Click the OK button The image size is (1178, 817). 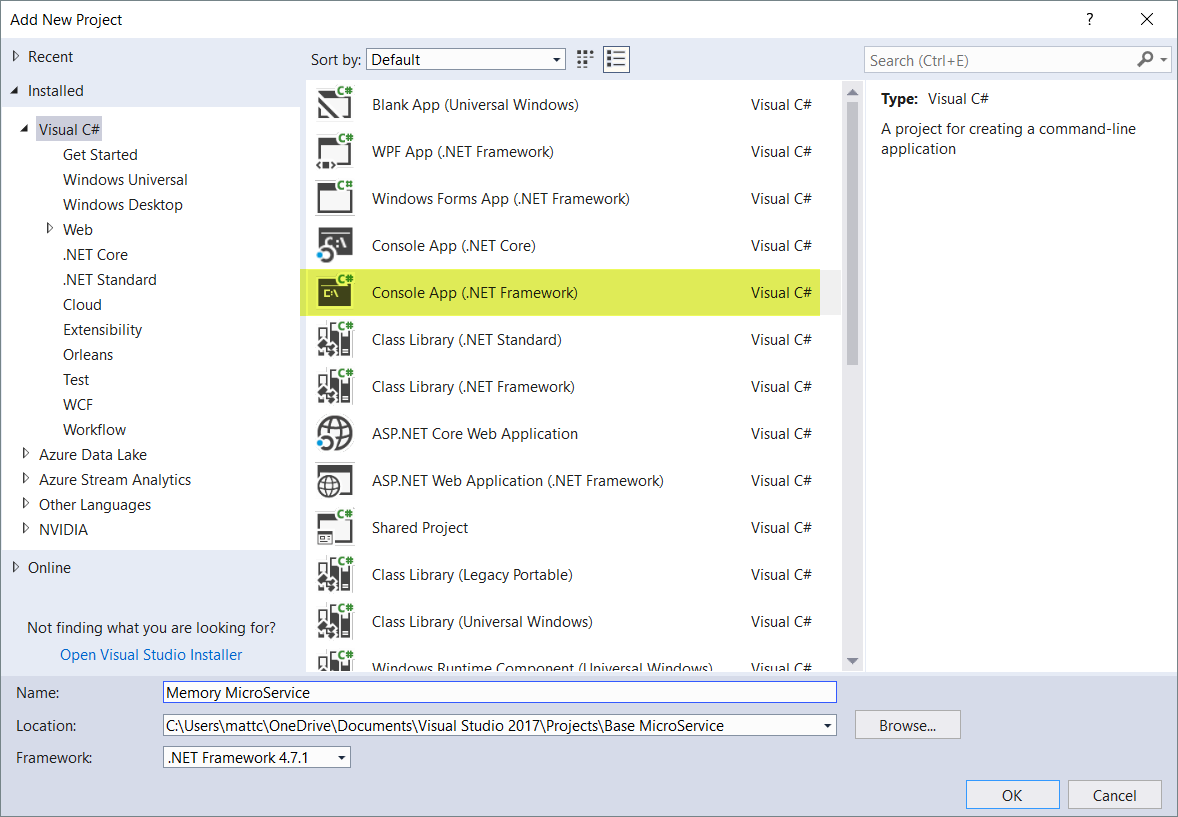[1012, 795]
